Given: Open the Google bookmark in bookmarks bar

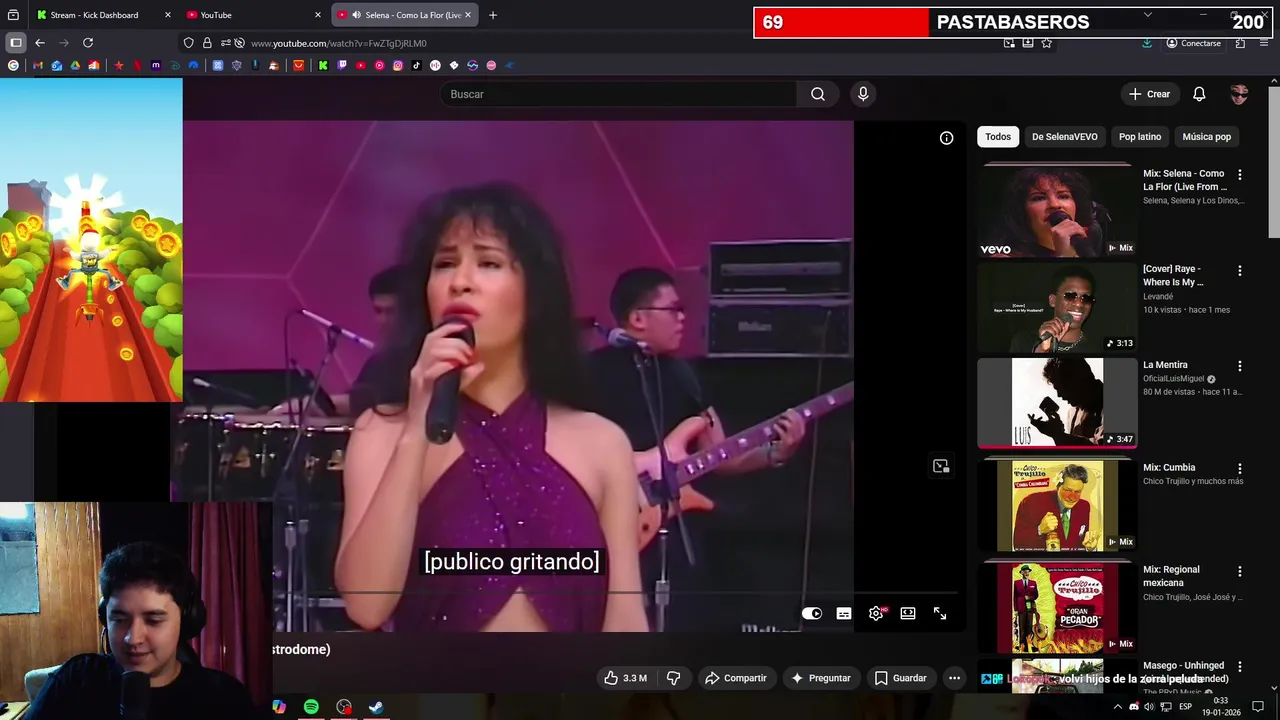Looking at the screenshot, I should tap(13, 65).
